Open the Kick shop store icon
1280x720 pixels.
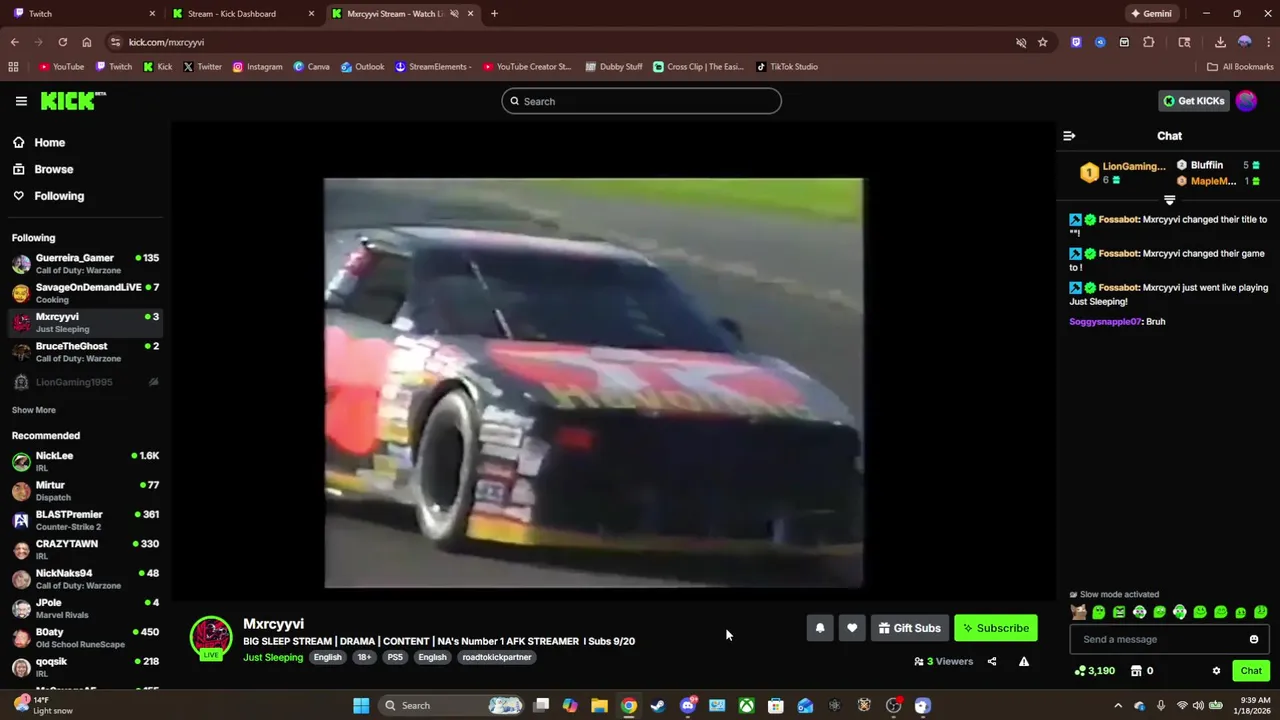click(x=1136, y=671)
